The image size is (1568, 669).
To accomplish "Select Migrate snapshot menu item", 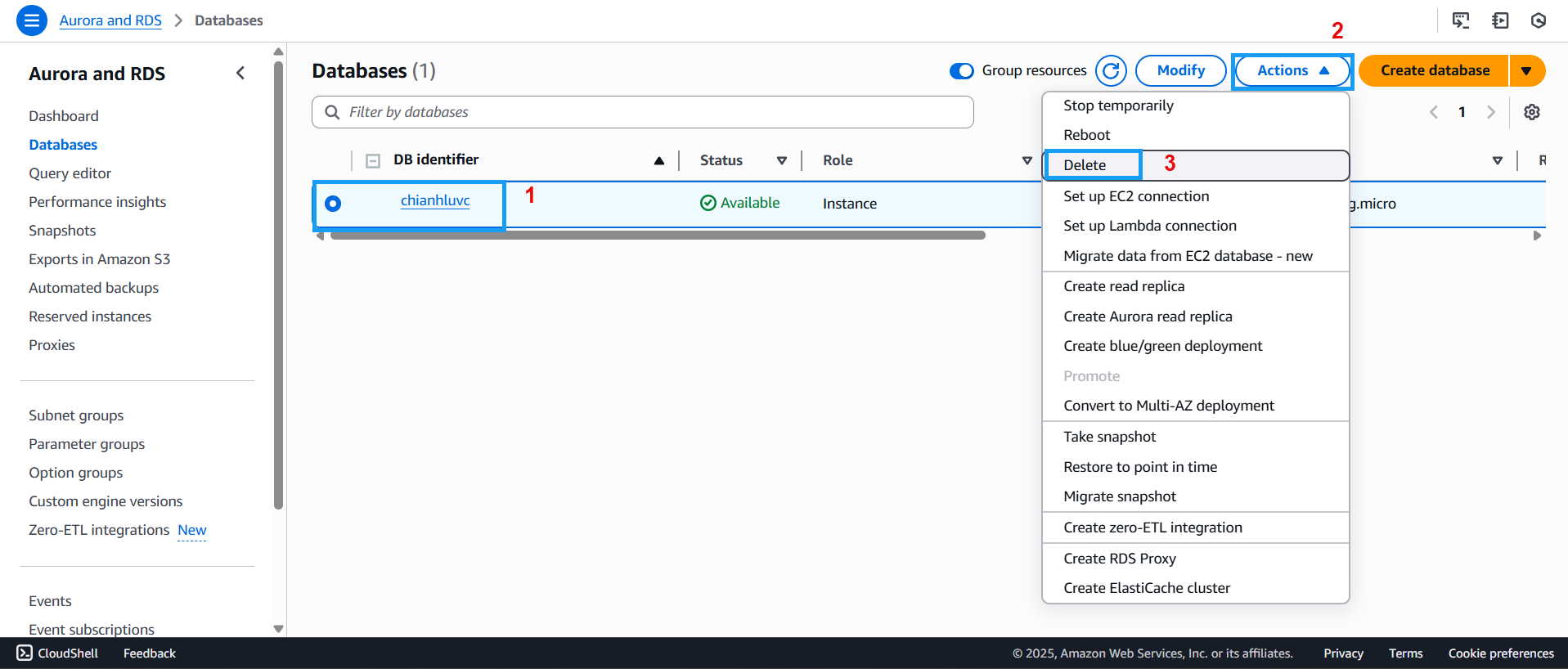I will click(x=1195, y=496).
